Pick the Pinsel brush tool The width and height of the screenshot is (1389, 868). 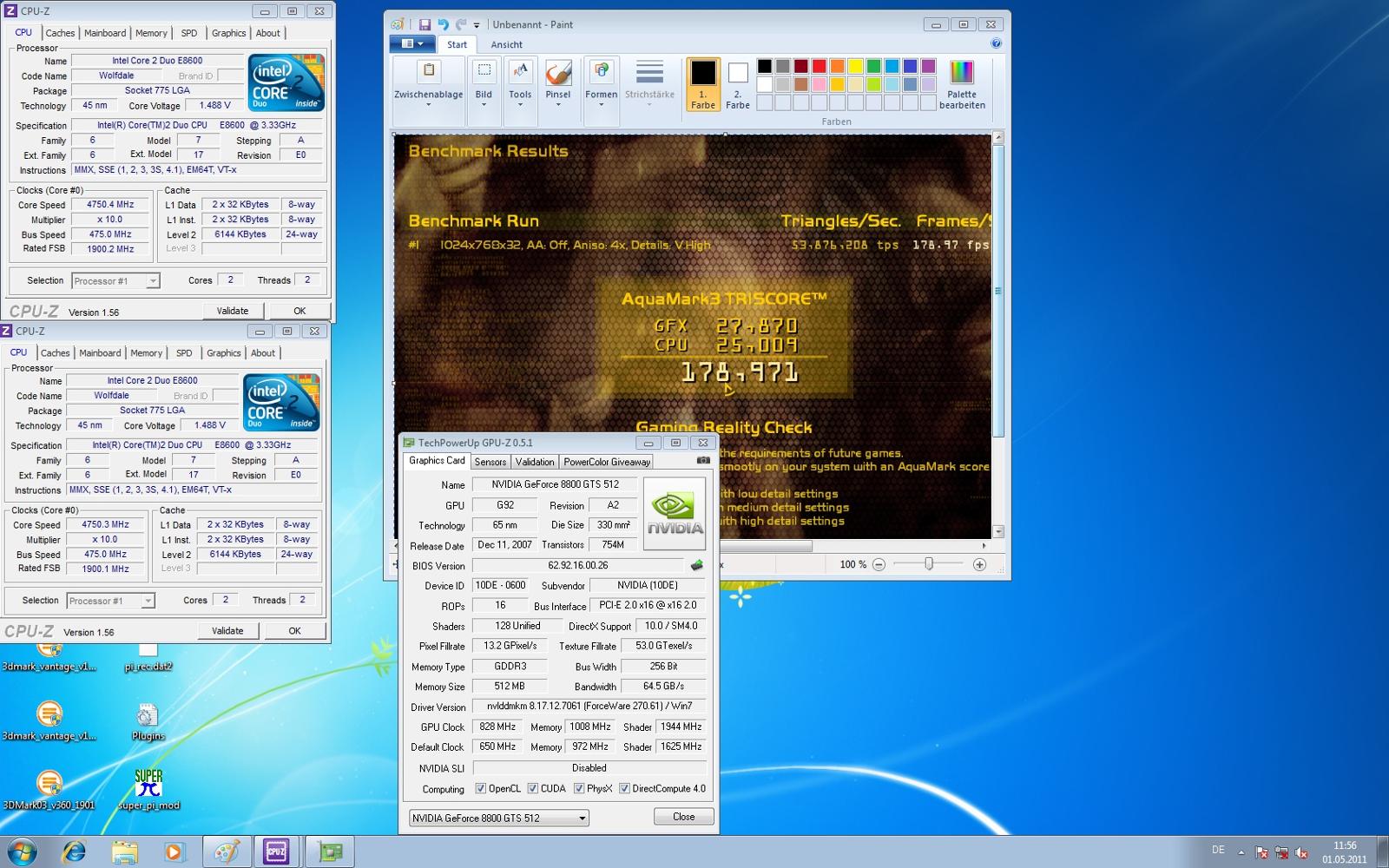click(558, 71)
